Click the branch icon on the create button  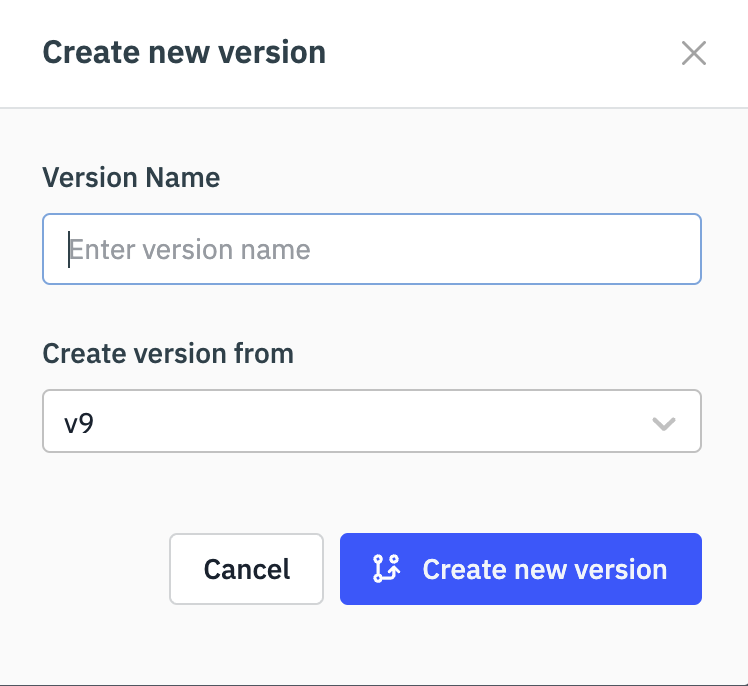coord(386,569)
